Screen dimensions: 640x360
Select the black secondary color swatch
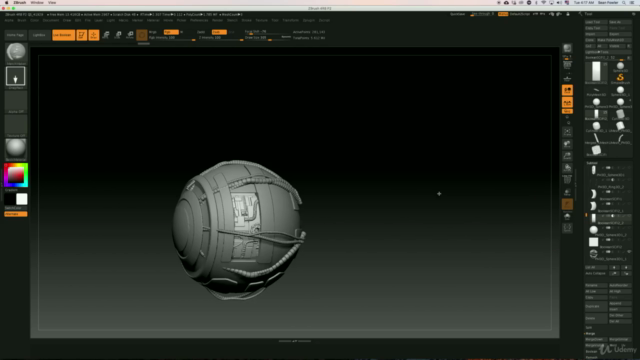tap(10, 199)
